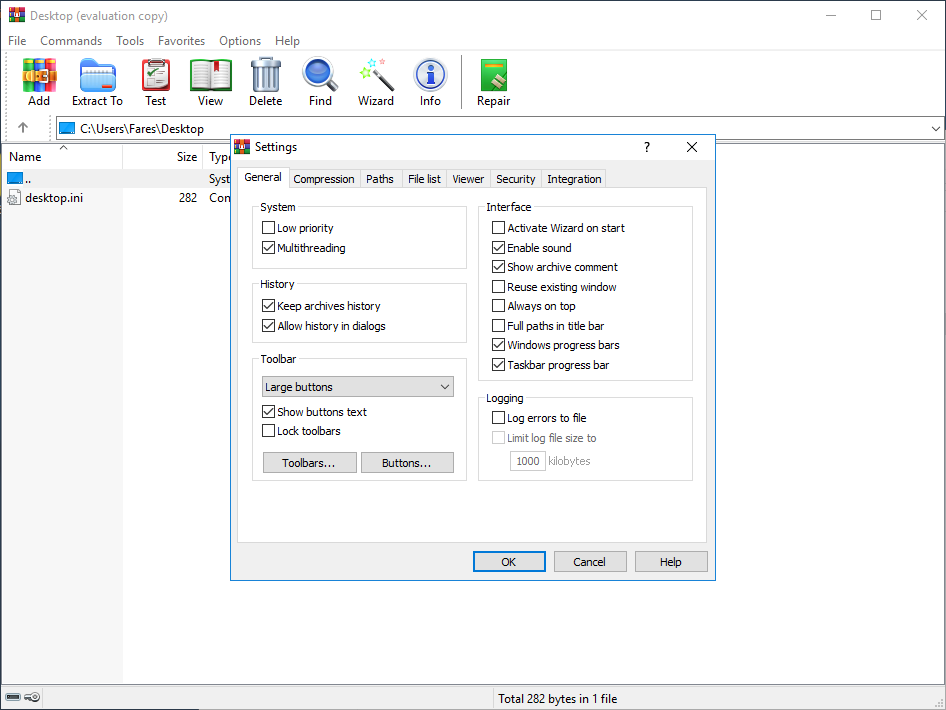Open the Help menu
This screenshot has width=946, height=710.
coord(287,40)
